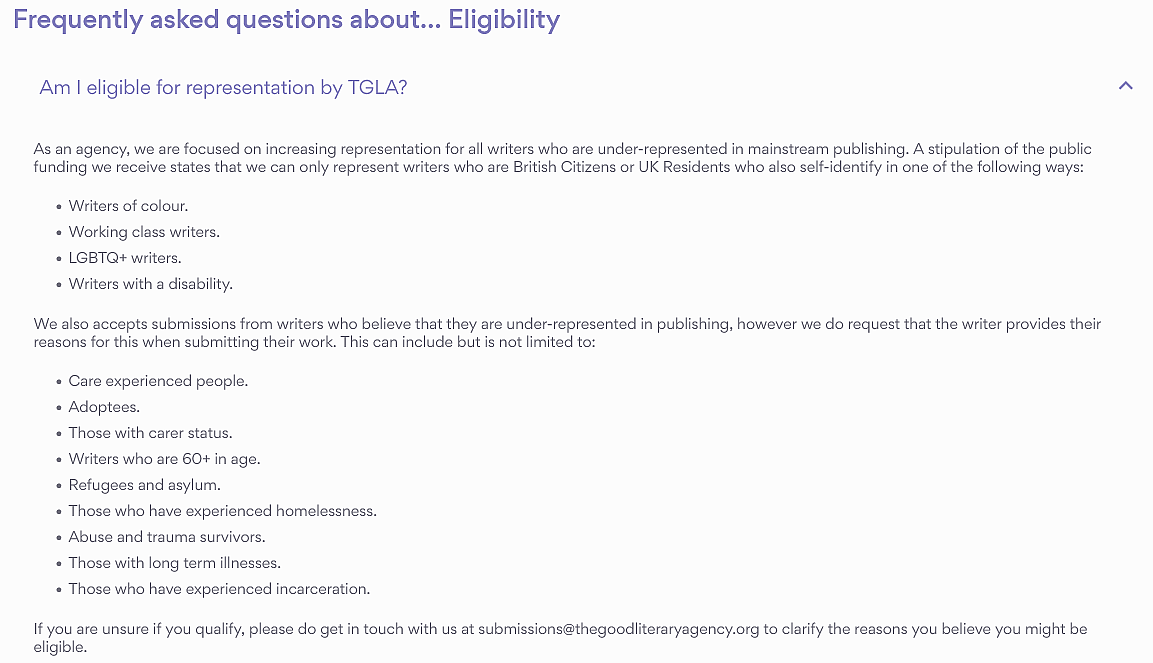The height and width of the screenshot is (663, 1153).
Task: Select the 'Care experienced people' list item
Action: [157, 381]
